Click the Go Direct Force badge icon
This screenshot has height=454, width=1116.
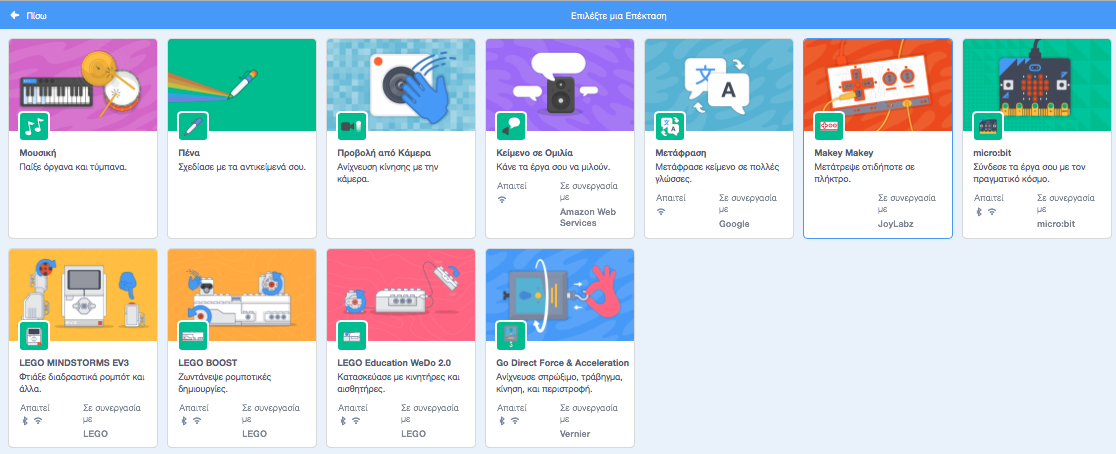click(512, 336)
